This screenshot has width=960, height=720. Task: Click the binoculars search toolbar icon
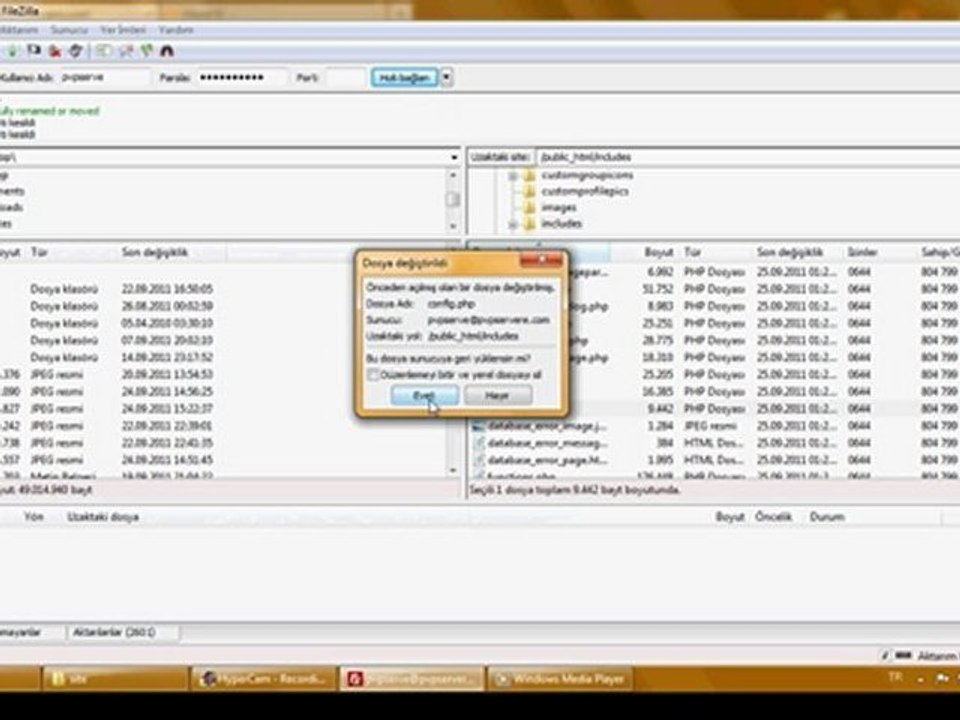coord(167,51)
